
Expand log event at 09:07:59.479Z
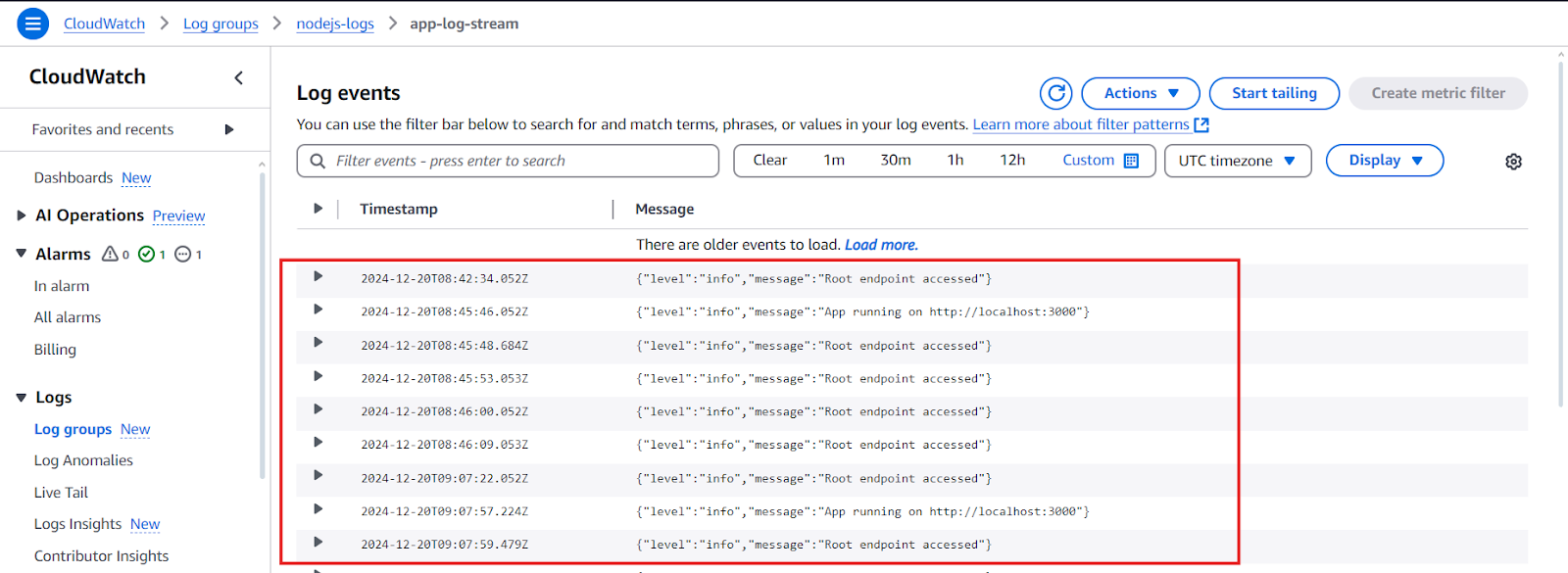[x=318, y=543]
